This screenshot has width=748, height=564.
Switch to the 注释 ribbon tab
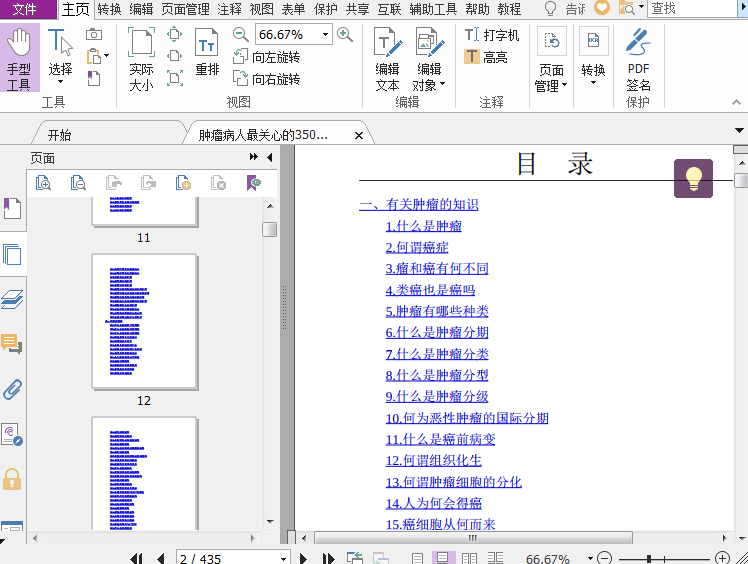[x=229, y=9]
